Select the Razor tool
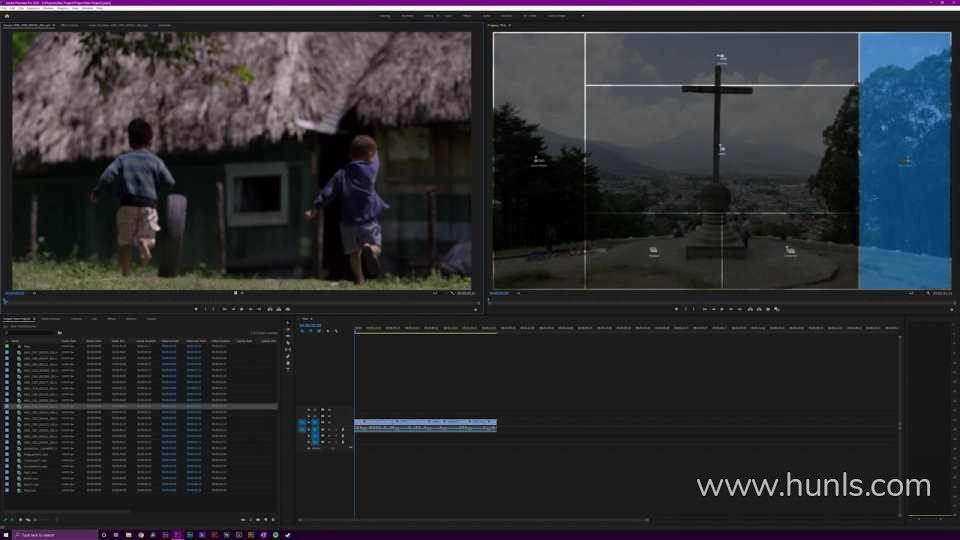This screenshot has height=540, width=960. 288,343
